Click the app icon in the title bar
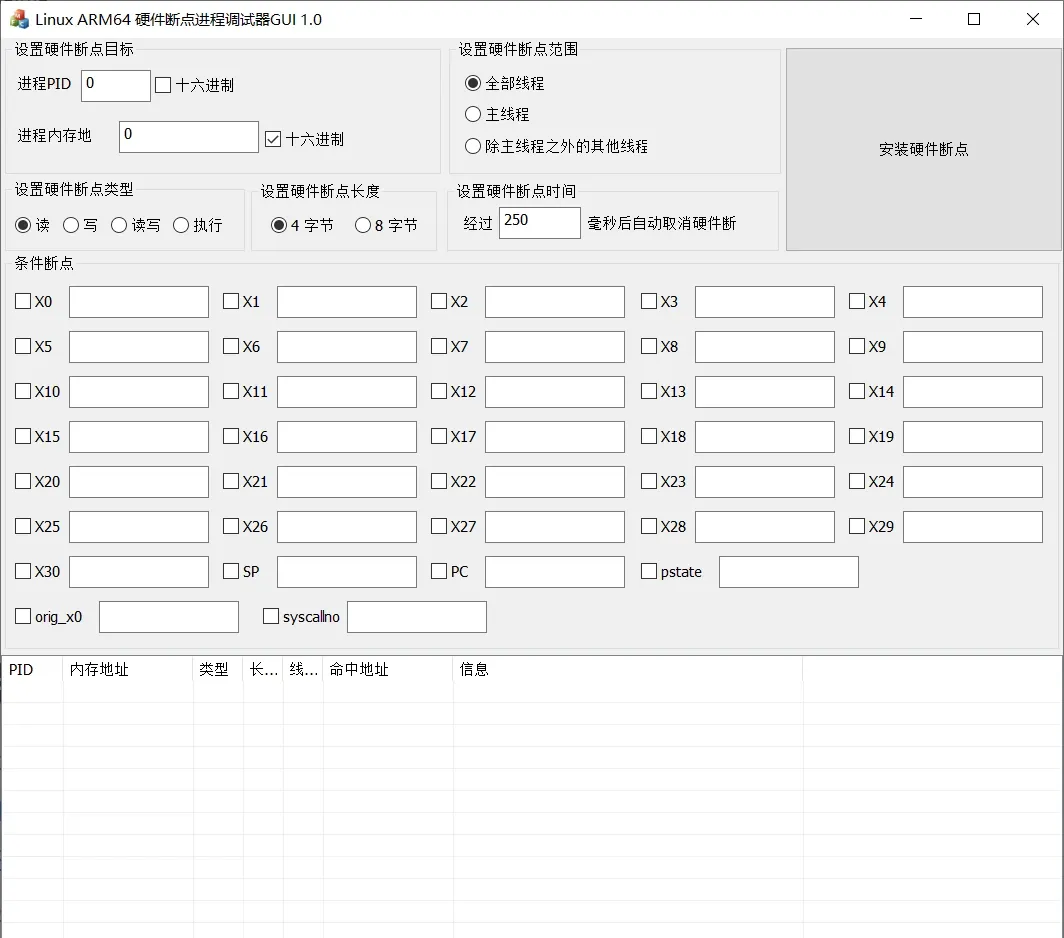Viewport: 1064px width, 938px height. [19, 19]
